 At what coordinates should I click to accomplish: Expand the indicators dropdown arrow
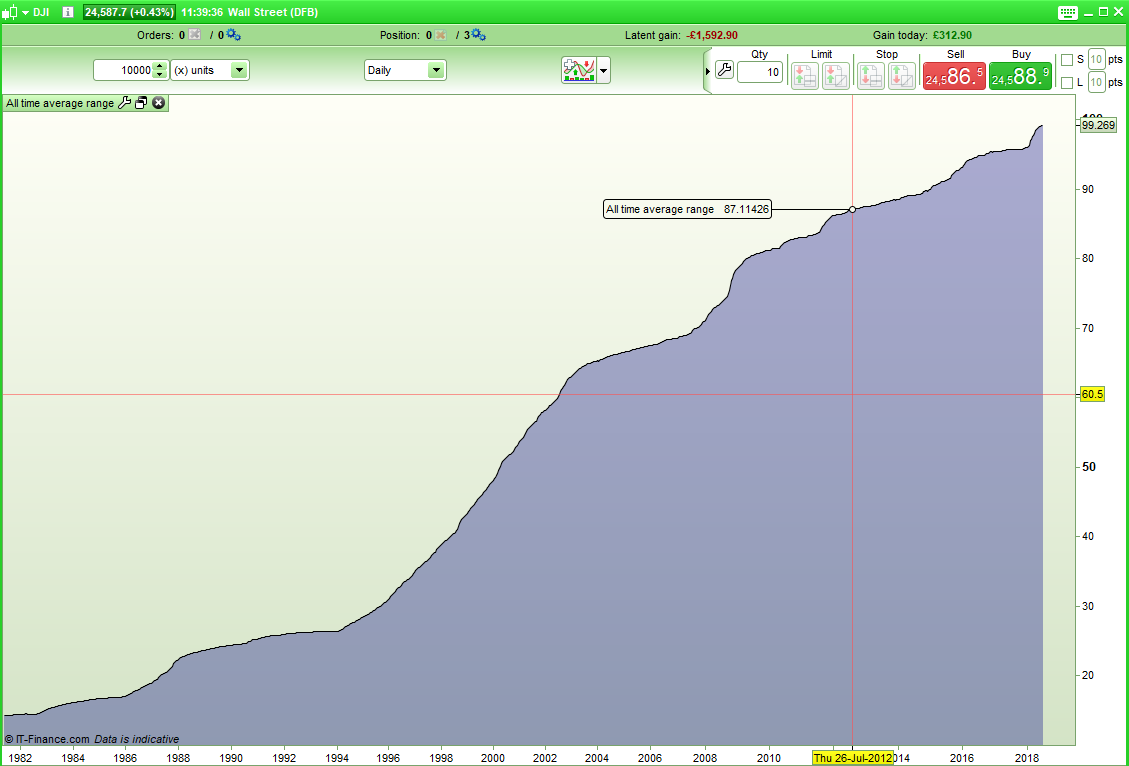click(x=603, y=71)
